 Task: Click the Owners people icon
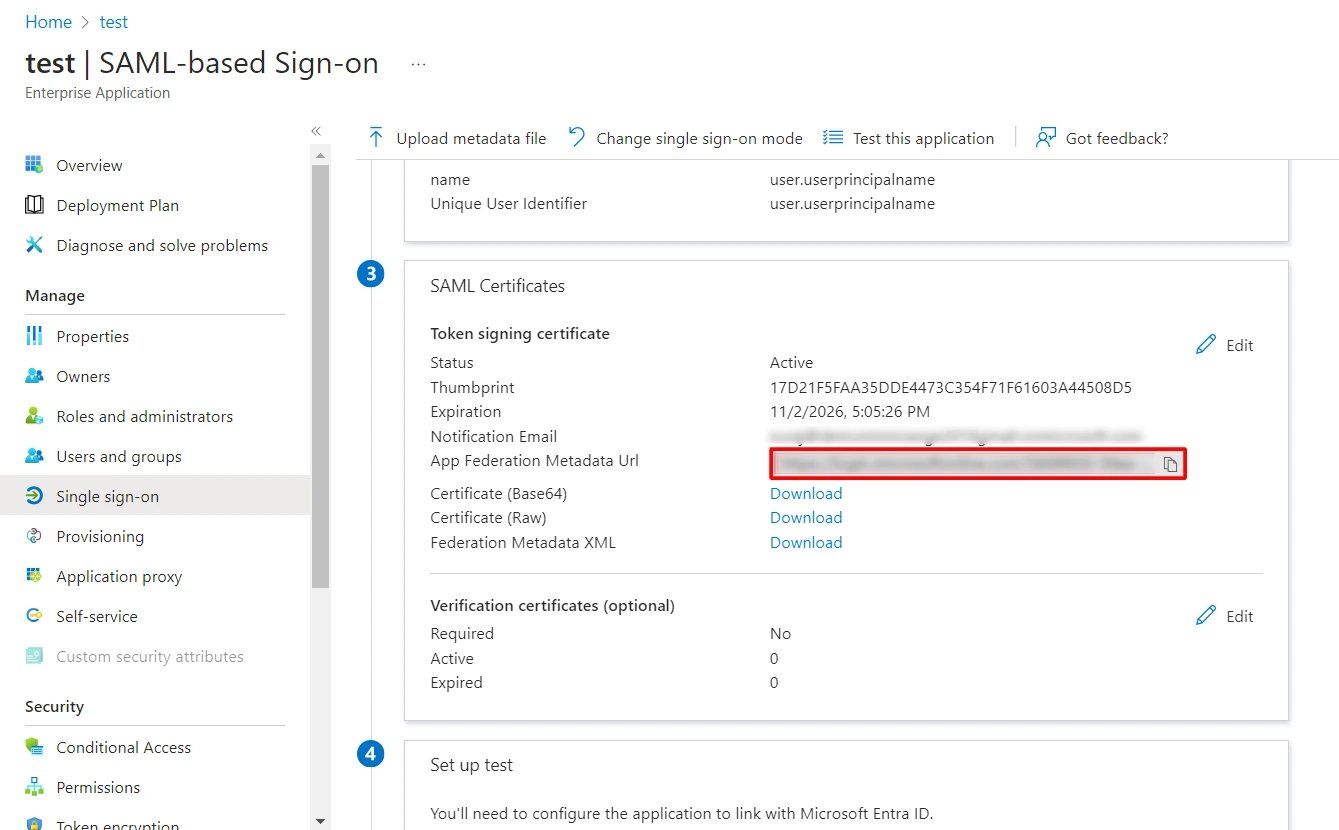point(34,376)
